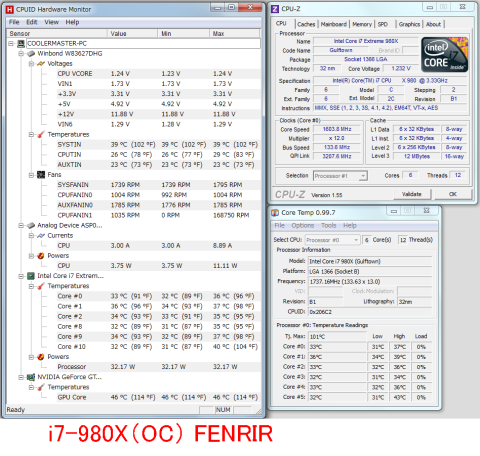Open the Hardware Monitor View menu

click(x=52, y=22)
